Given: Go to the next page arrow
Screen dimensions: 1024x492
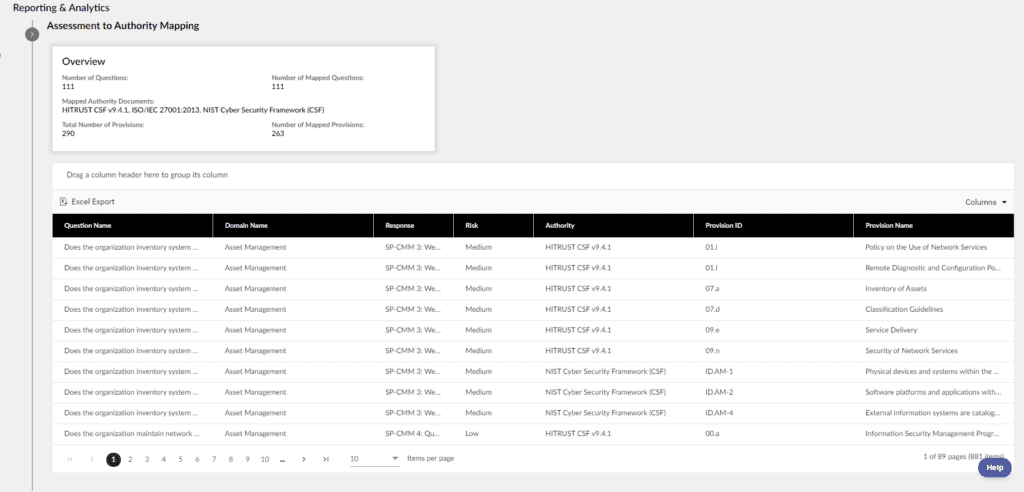Looking at the screenshot, I should pos(303,459).
